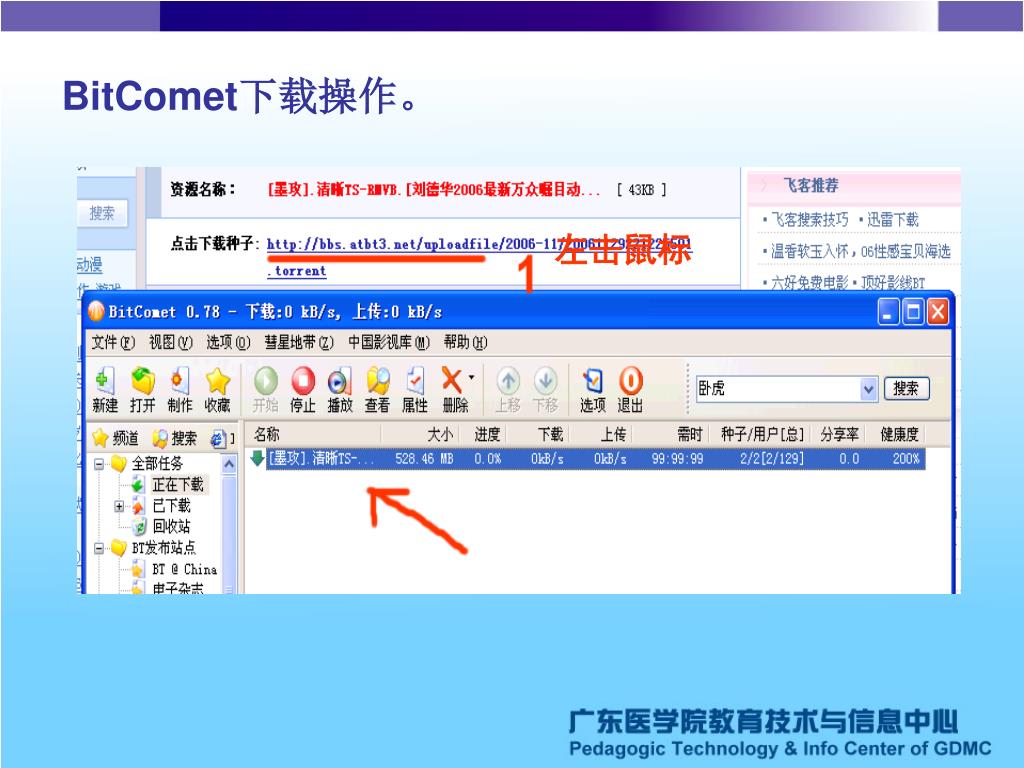
Task: Open the 中国影视库(M) menu
Action: pos(389,342)
